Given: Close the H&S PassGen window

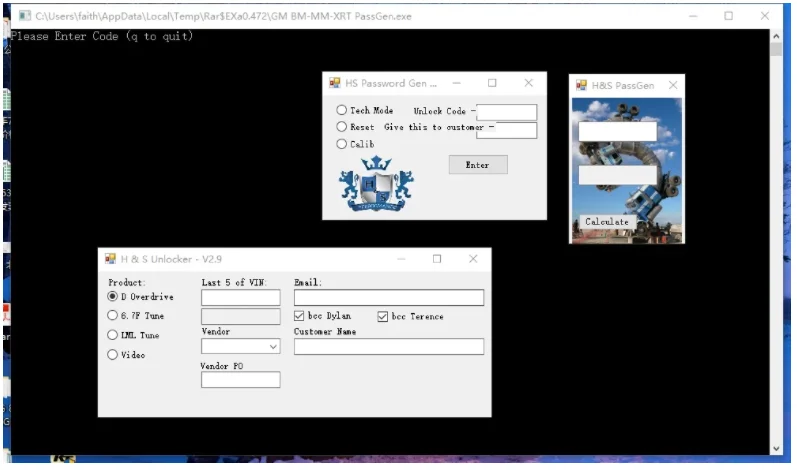Looking at the screenshot, I should 673,85.
